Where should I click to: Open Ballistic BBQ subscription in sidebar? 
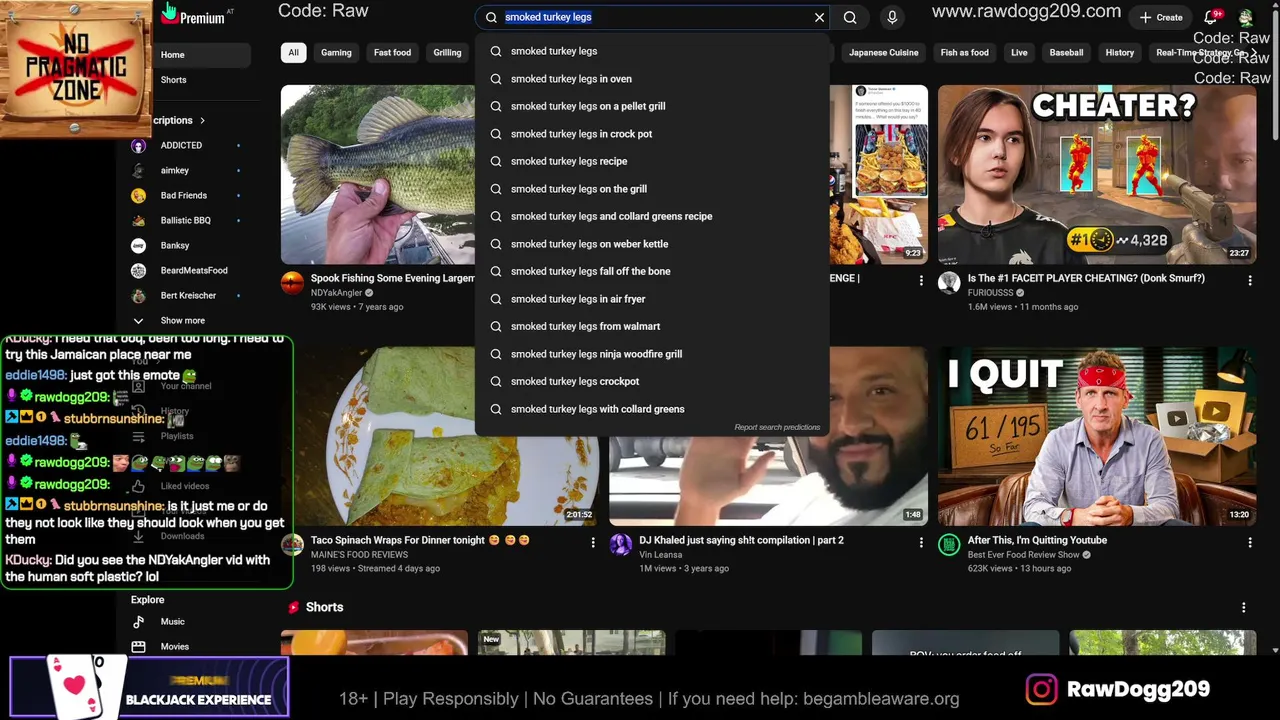(187, 220)
